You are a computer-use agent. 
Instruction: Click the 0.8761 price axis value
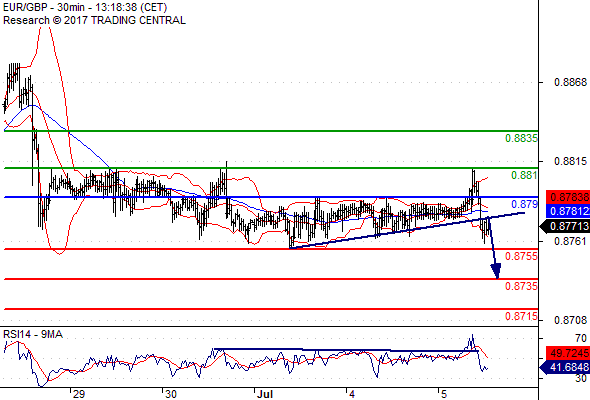570,241
